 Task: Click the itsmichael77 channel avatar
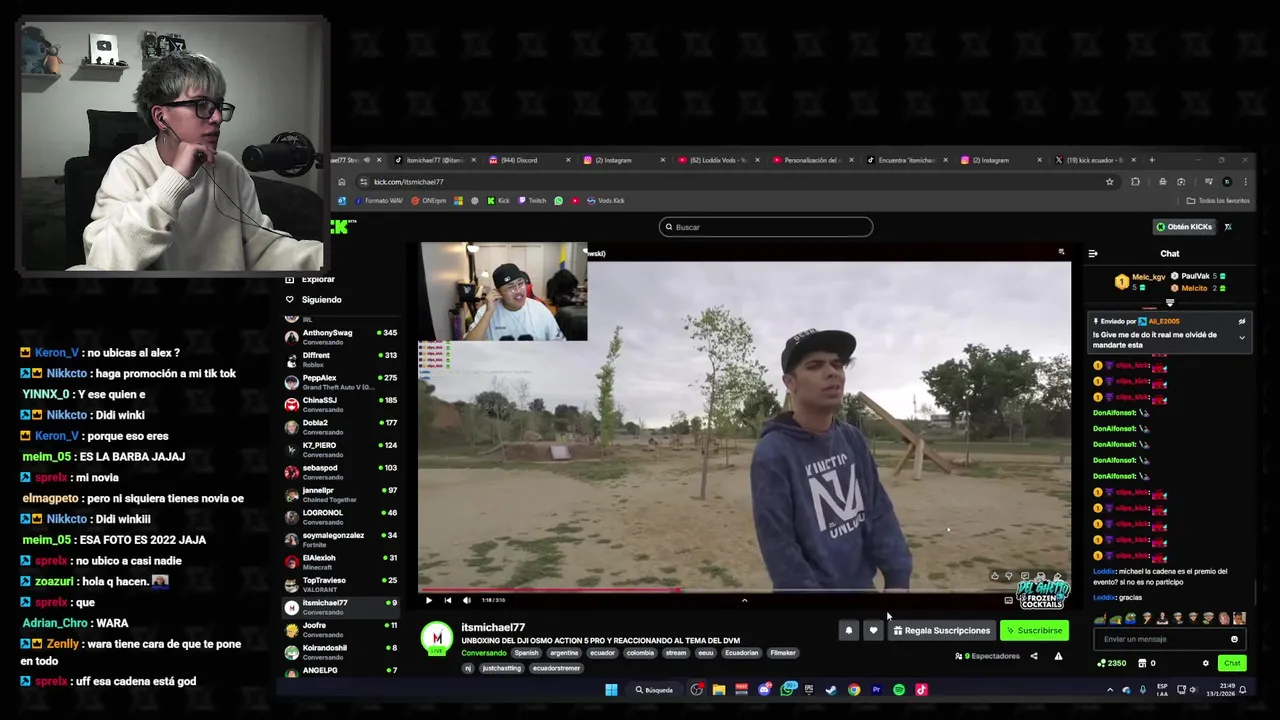(x=437, y=638)
